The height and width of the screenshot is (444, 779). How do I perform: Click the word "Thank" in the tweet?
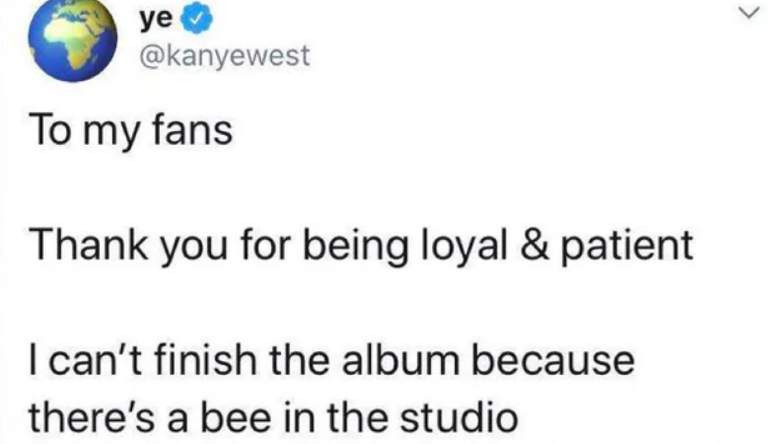pyautogui.click(x=89, y=244)
